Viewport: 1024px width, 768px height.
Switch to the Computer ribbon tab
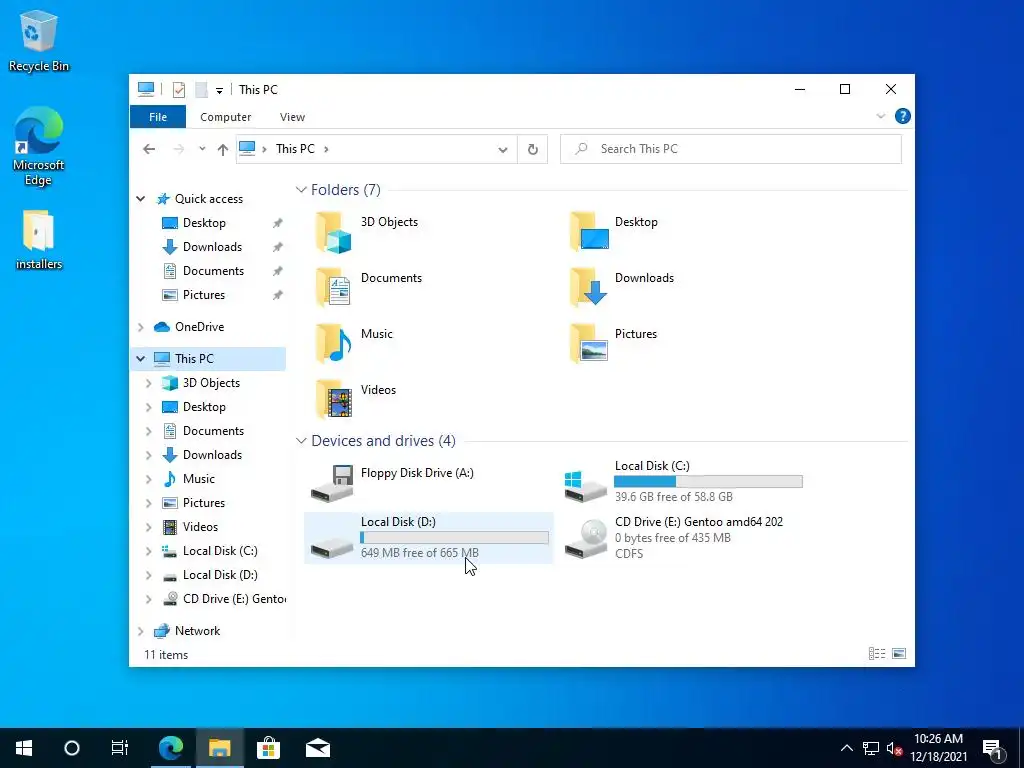[225, 117]
